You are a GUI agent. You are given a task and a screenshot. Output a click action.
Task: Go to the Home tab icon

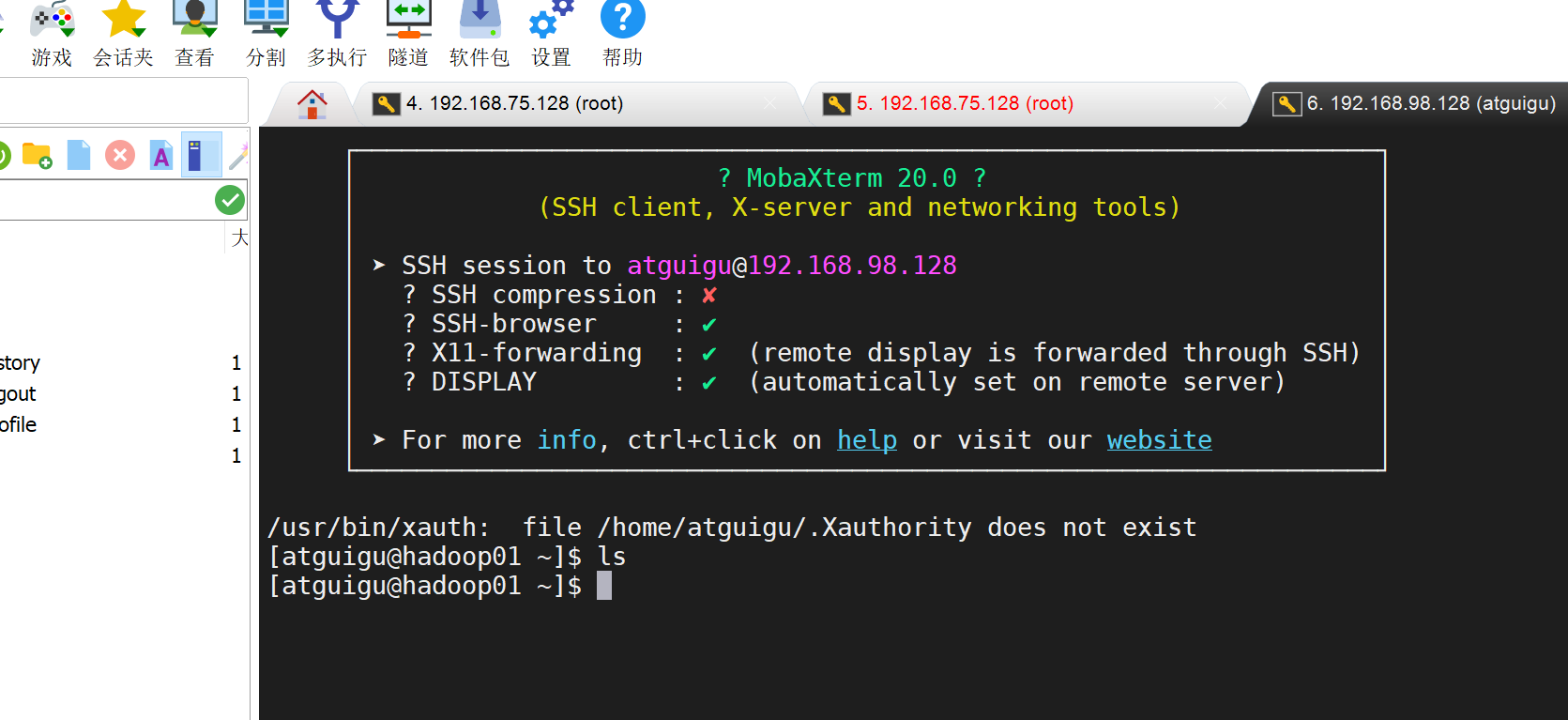[312, 103]
